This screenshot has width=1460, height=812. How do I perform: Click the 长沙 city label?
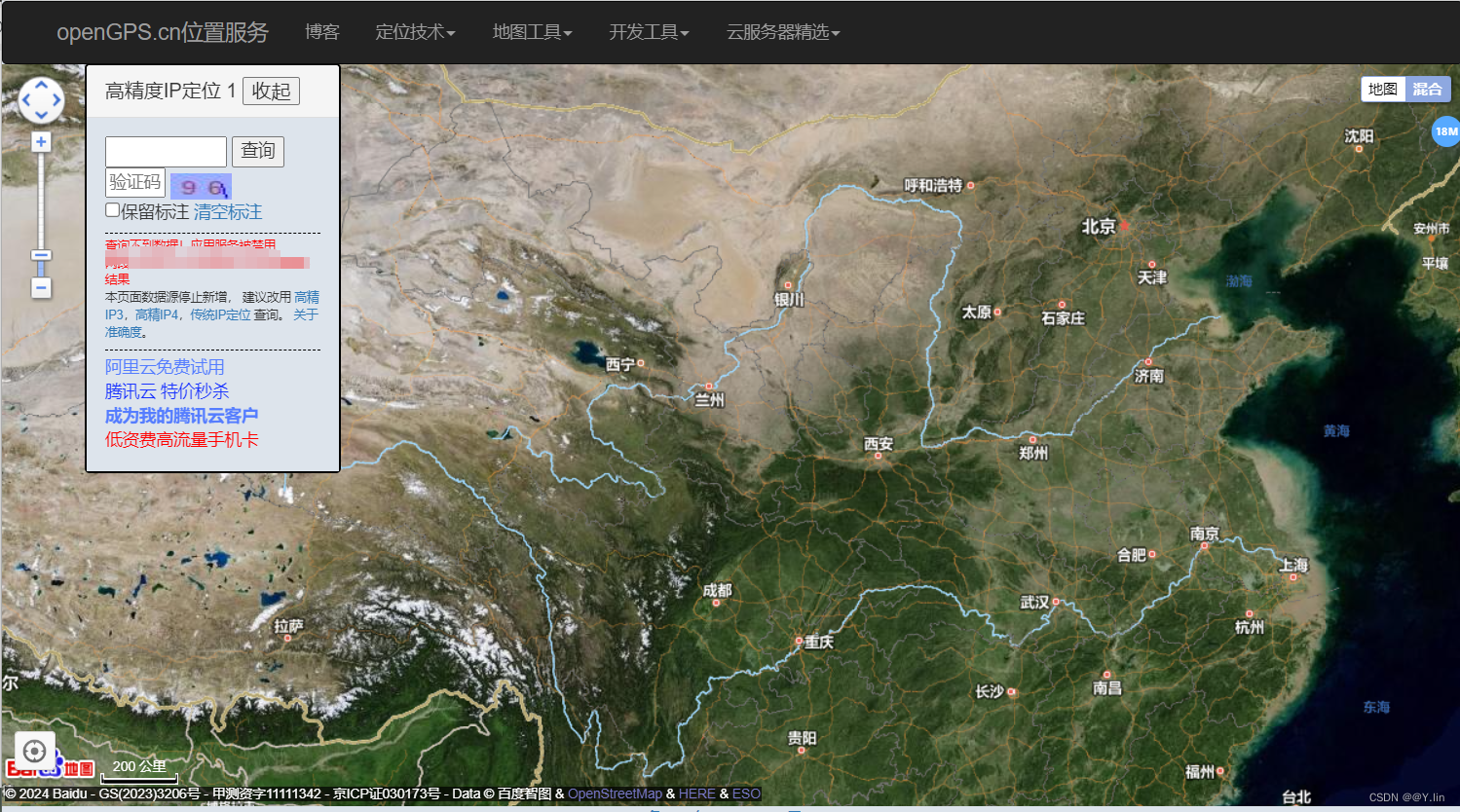click(x=990, y=691)
